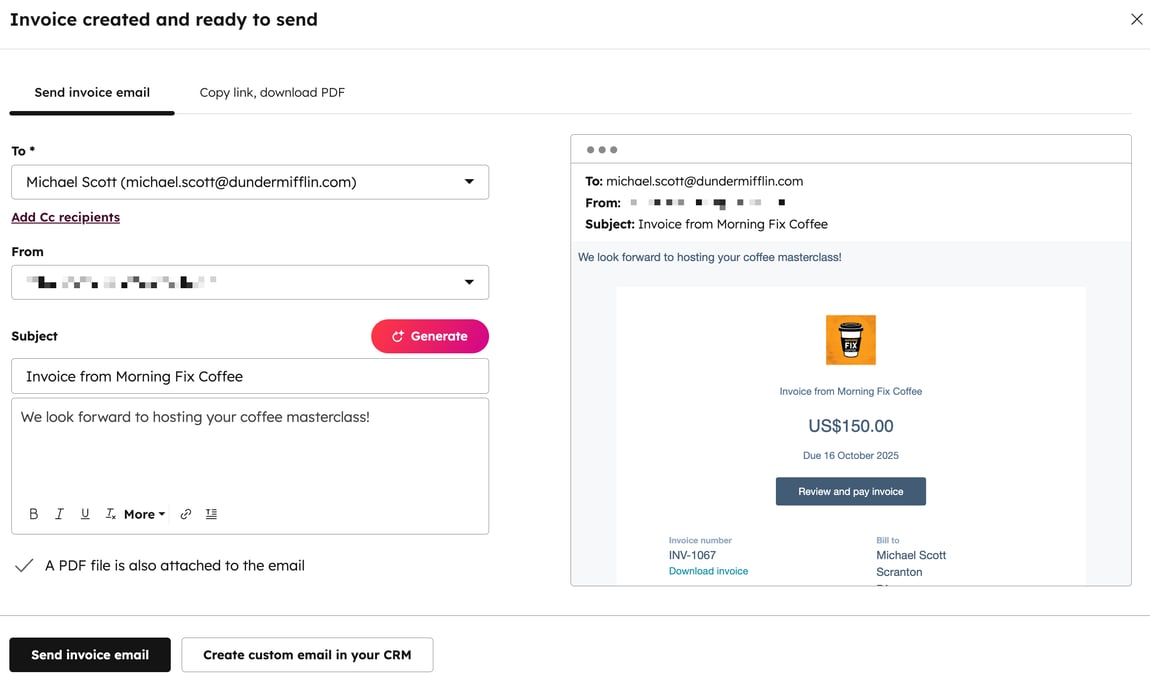Screen dimensions: 1150x682
Task: Choose Create custom email in your CRM
Action: [x=306, y=654]
